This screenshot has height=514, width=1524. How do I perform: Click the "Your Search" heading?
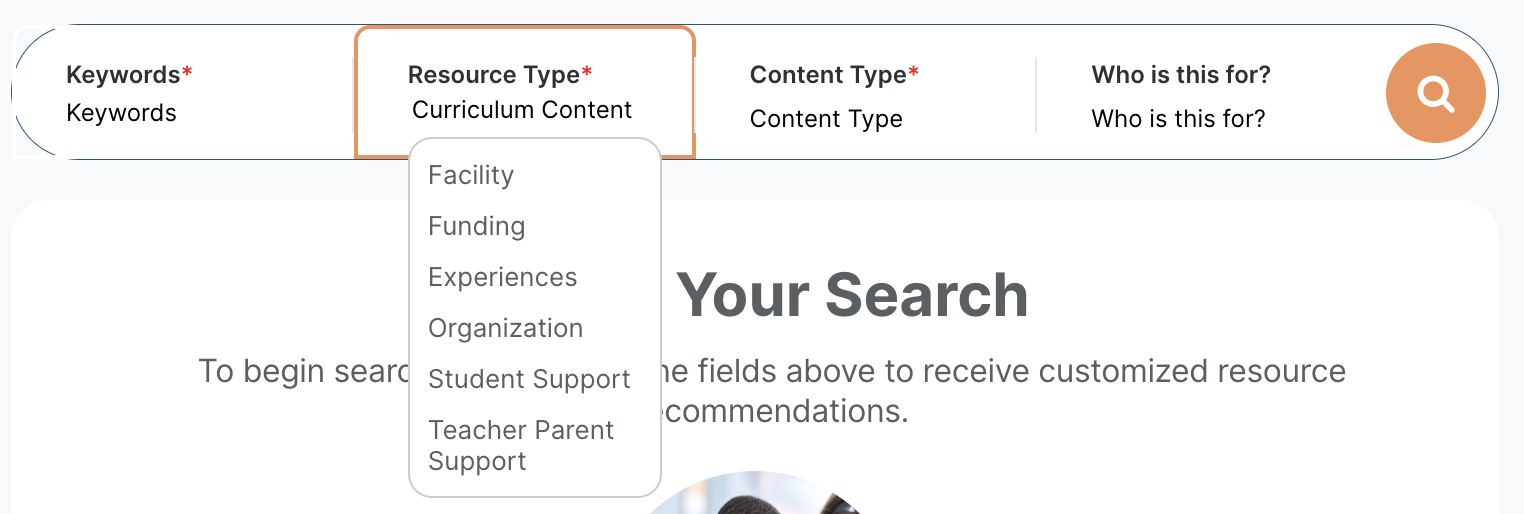pos(852,295)
